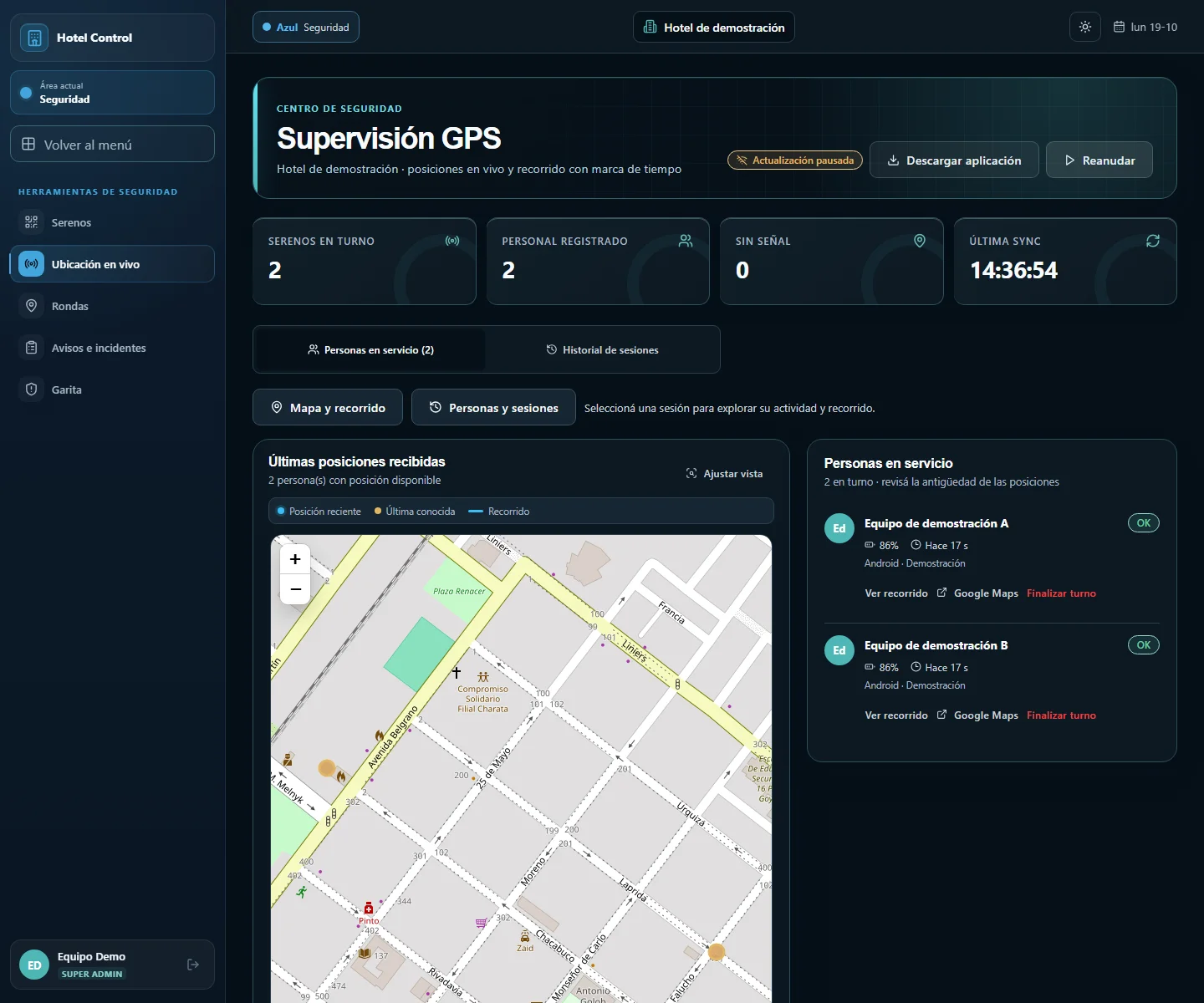Click the blue Posición reciente legend dot
The image size is (1204, 1003).
click(x=282, y=511)
